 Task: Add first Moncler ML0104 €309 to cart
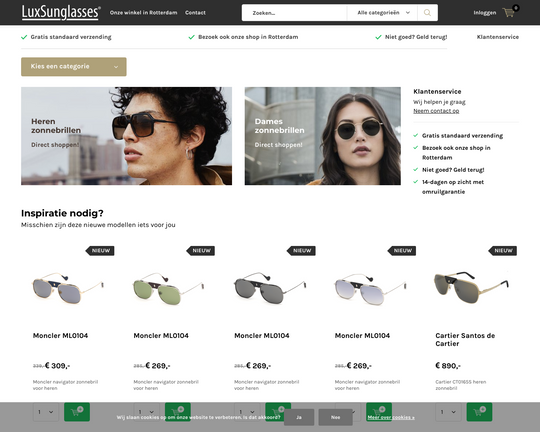tap(77, 412)
